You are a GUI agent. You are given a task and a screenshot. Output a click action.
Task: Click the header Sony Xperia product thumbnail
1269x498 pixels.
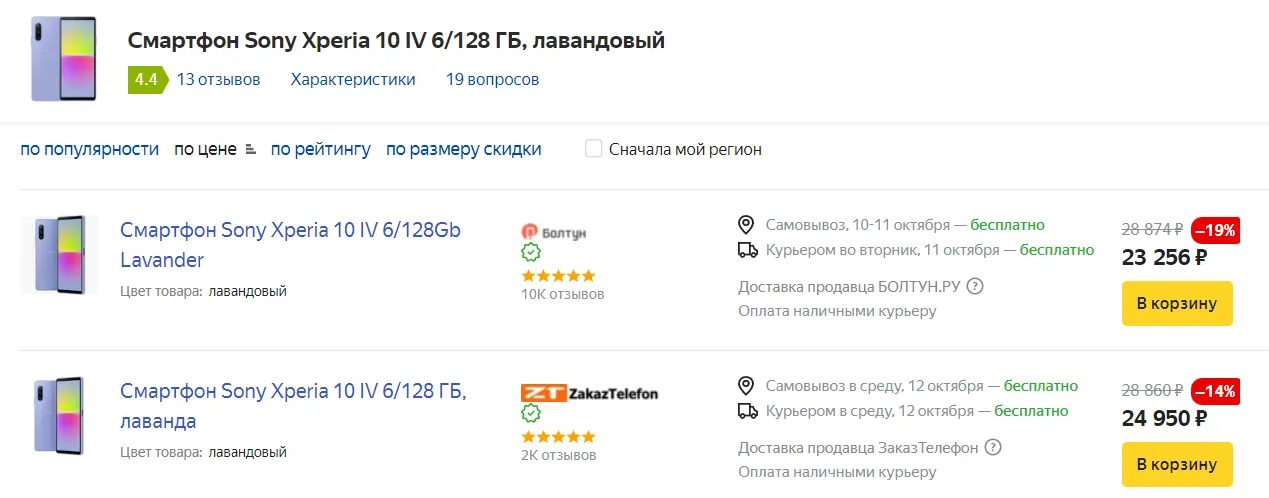(x=64, y=58)
